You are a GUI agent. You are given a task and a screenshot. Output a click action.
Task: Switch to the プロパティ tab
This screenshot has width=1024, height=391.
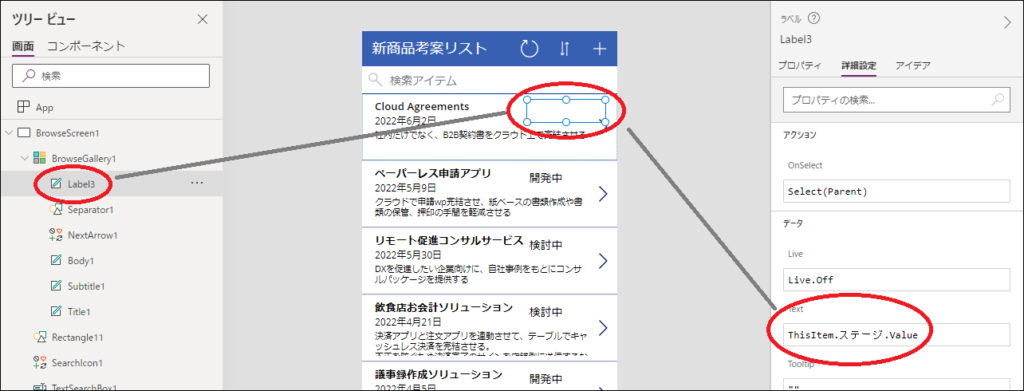[800, 65]
